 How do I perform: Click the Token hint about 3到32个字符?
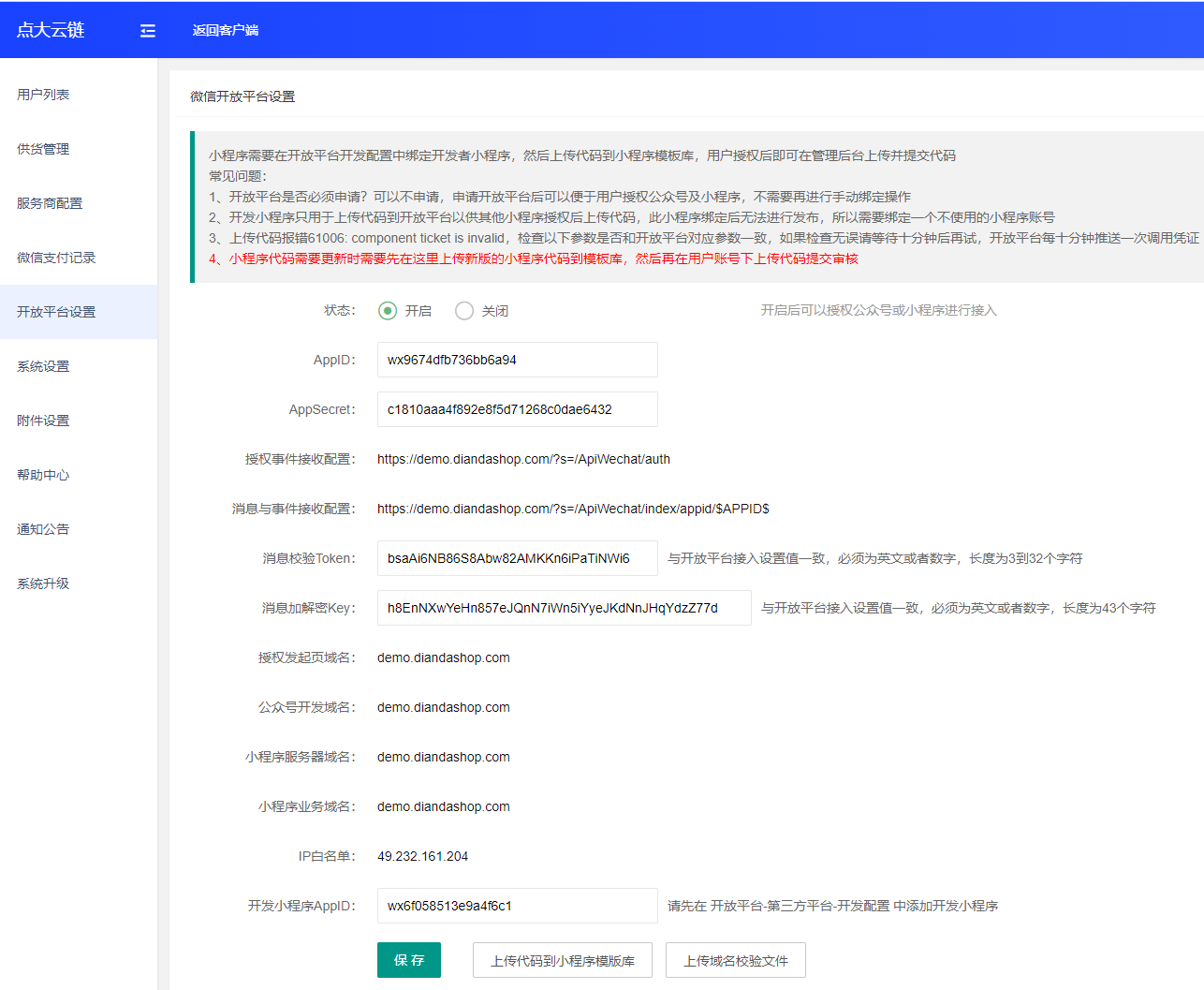pos(875,558)
